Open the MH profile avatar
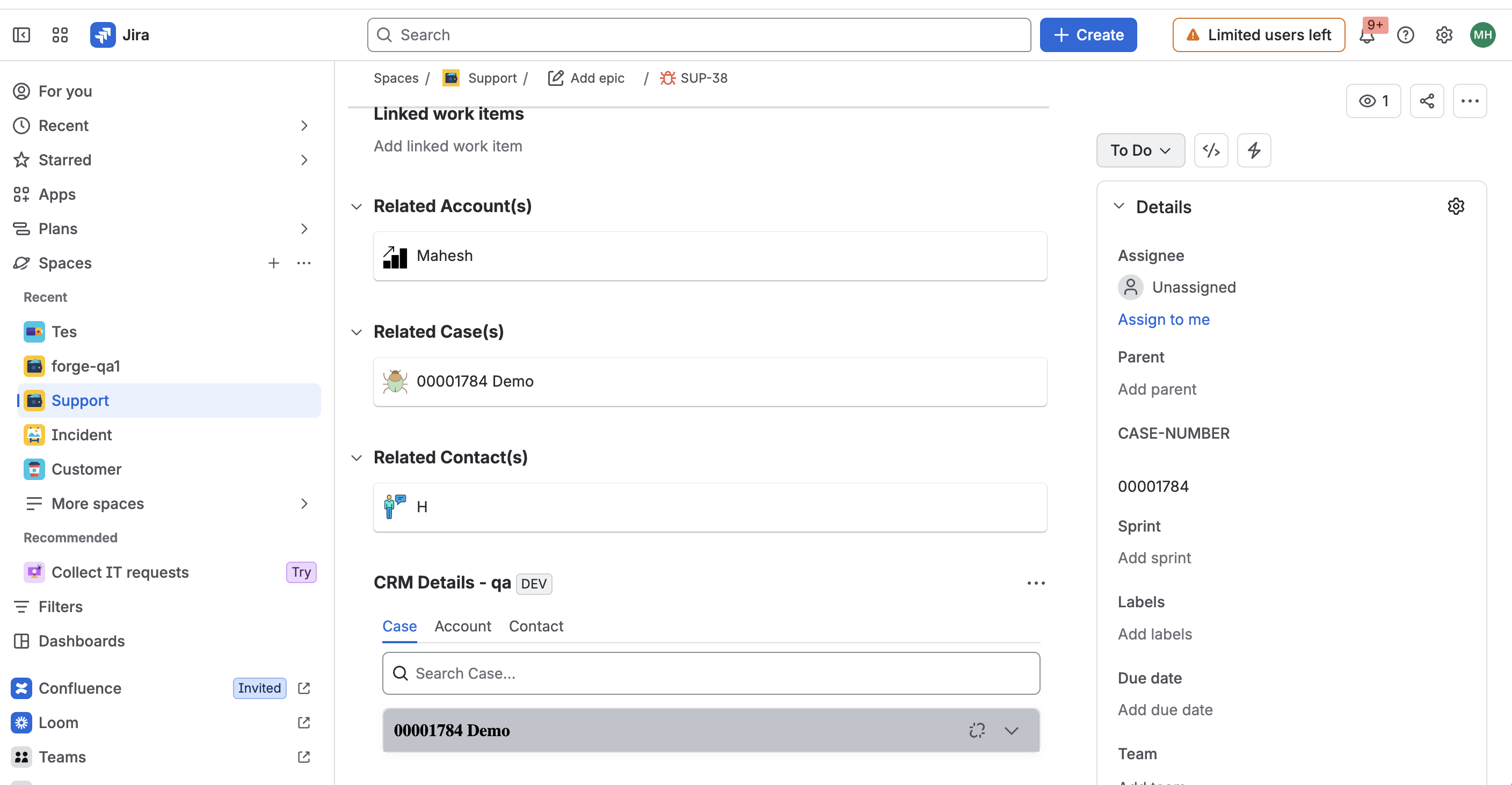Viewport: 1512px width, 785px height. 1482,35
